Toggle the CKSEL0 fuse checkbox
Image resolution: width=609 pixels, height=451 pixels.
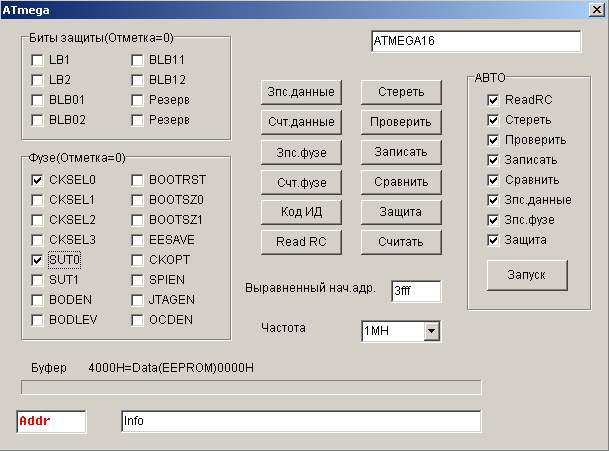[x=38, y=180]
